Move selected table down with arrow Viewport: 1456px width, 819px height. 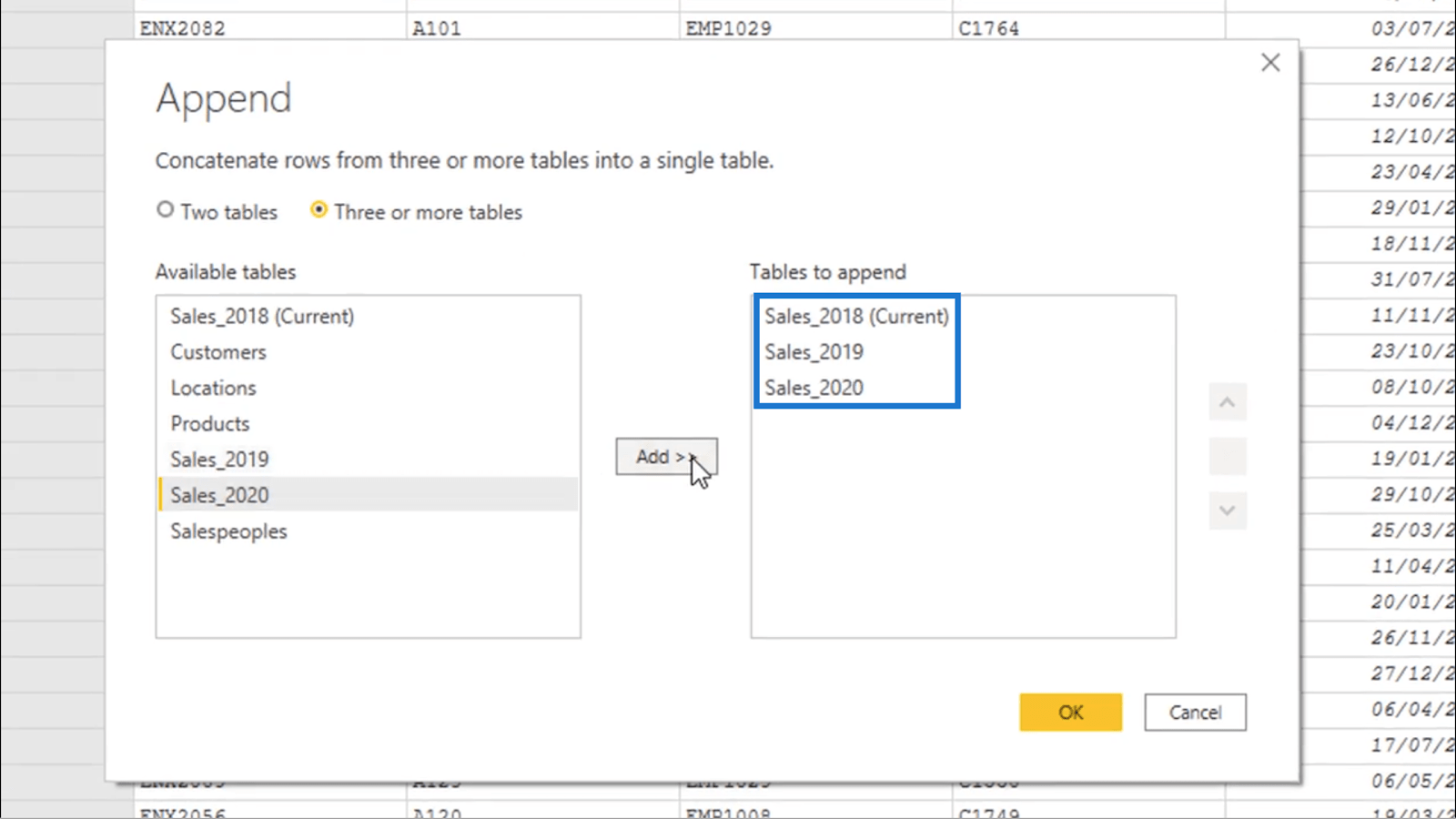point(1227,510)
